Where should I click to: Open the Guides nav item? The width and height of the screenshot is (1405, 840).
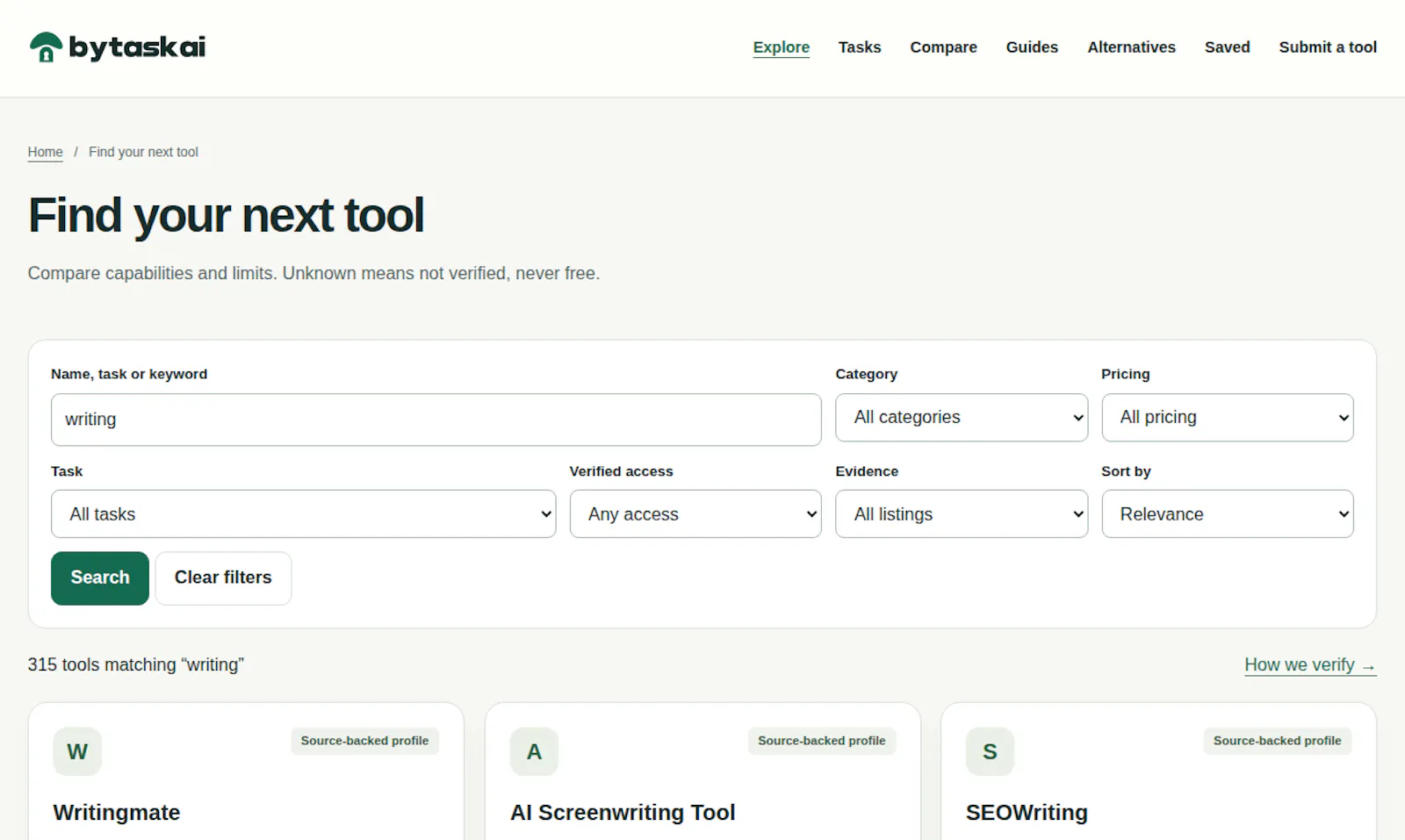(x=1032, y=47)
